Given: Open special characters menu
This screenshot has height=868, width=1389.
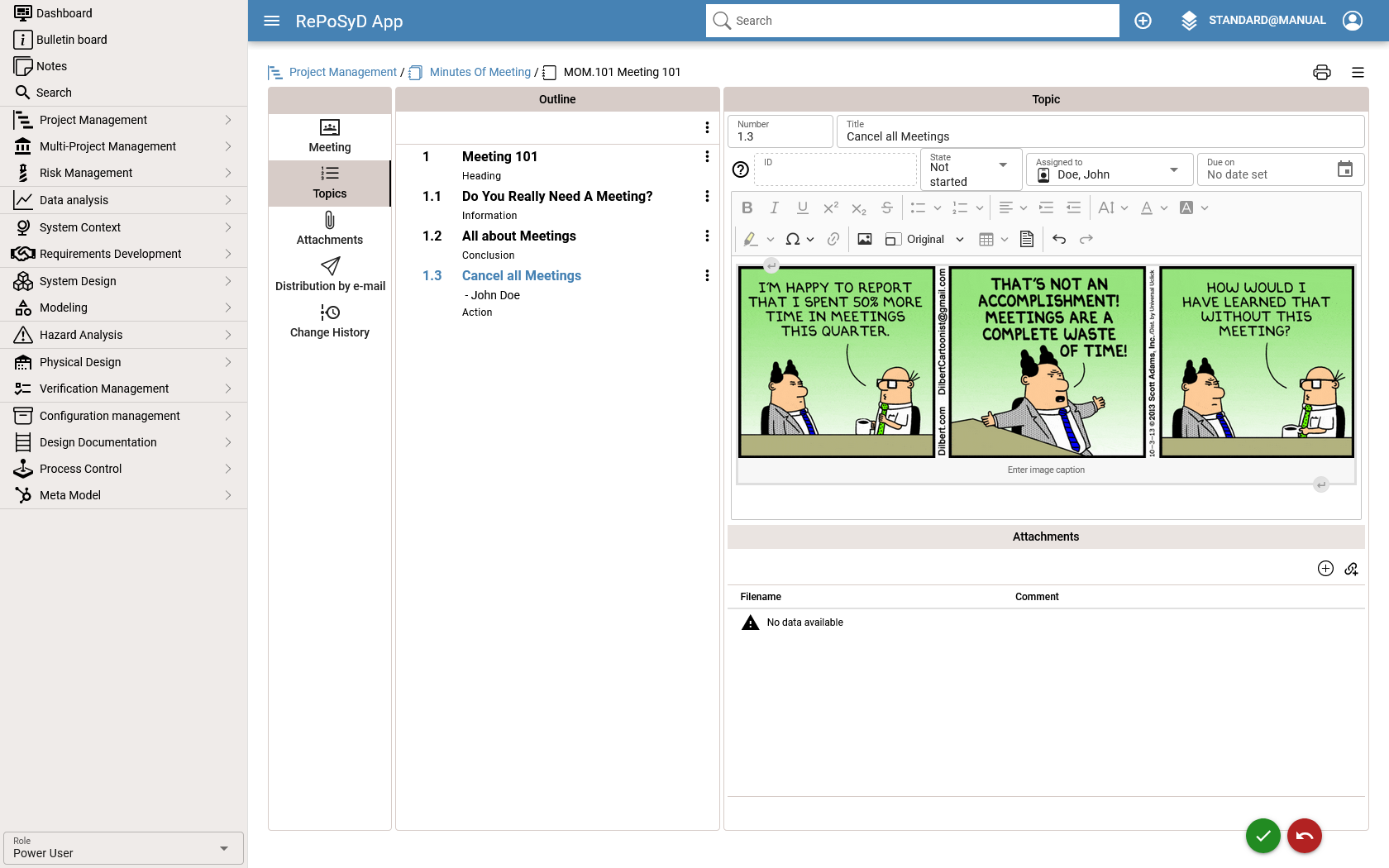Looking at the screenshot, I should pyautogui.click(x=800, y=239).
